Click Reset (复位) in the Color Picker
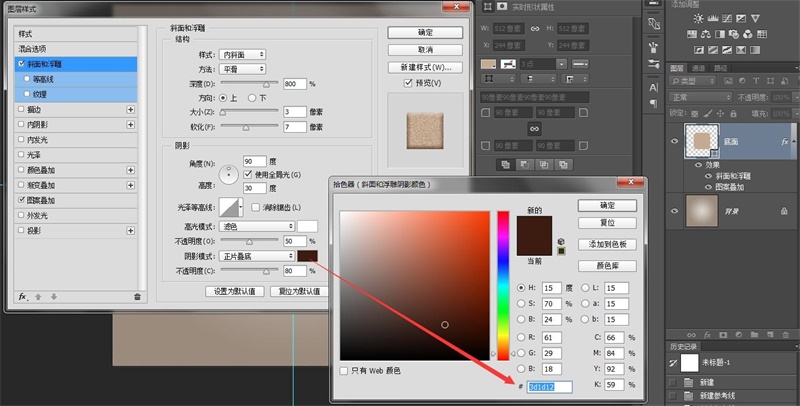Viewport: 800px width, 406px height. (607, 223)
